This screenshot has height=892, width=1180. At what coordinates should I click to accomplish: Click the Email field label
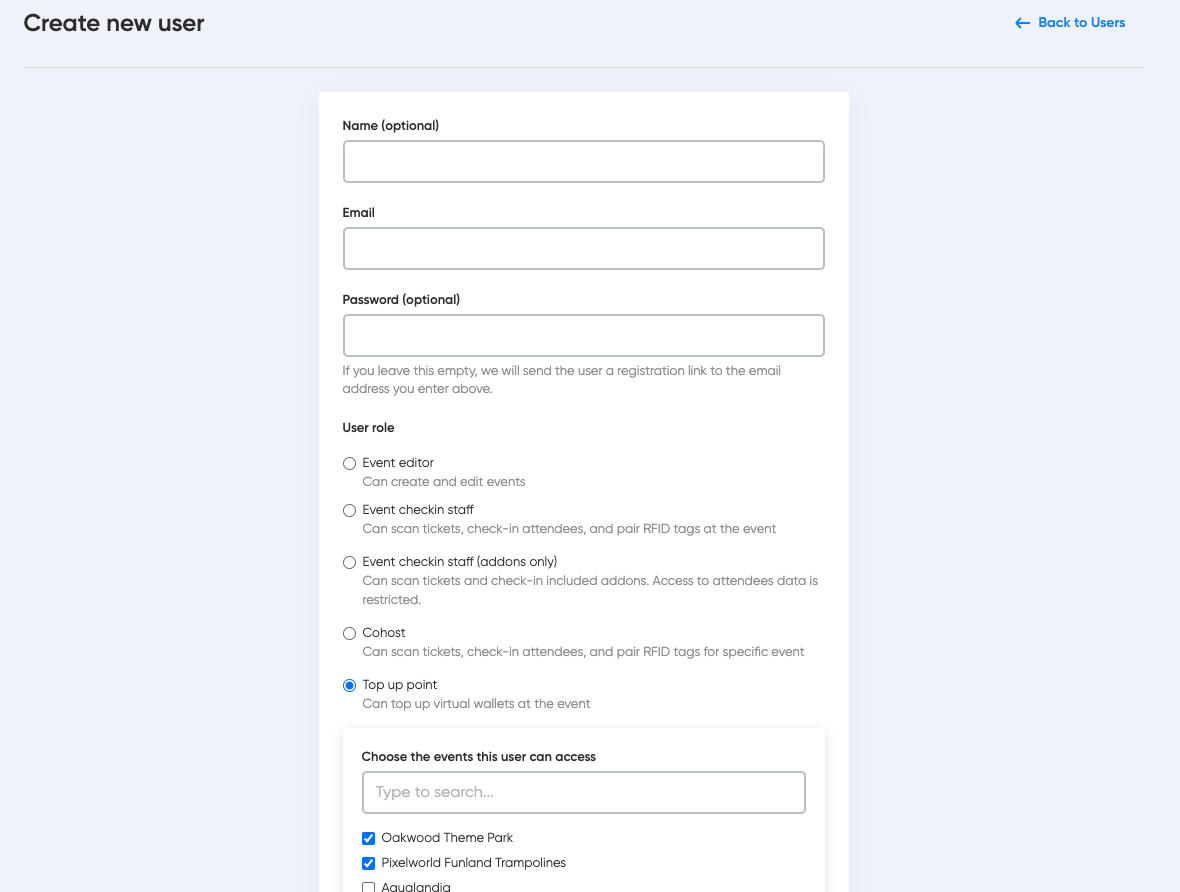[x=358, y=213]
